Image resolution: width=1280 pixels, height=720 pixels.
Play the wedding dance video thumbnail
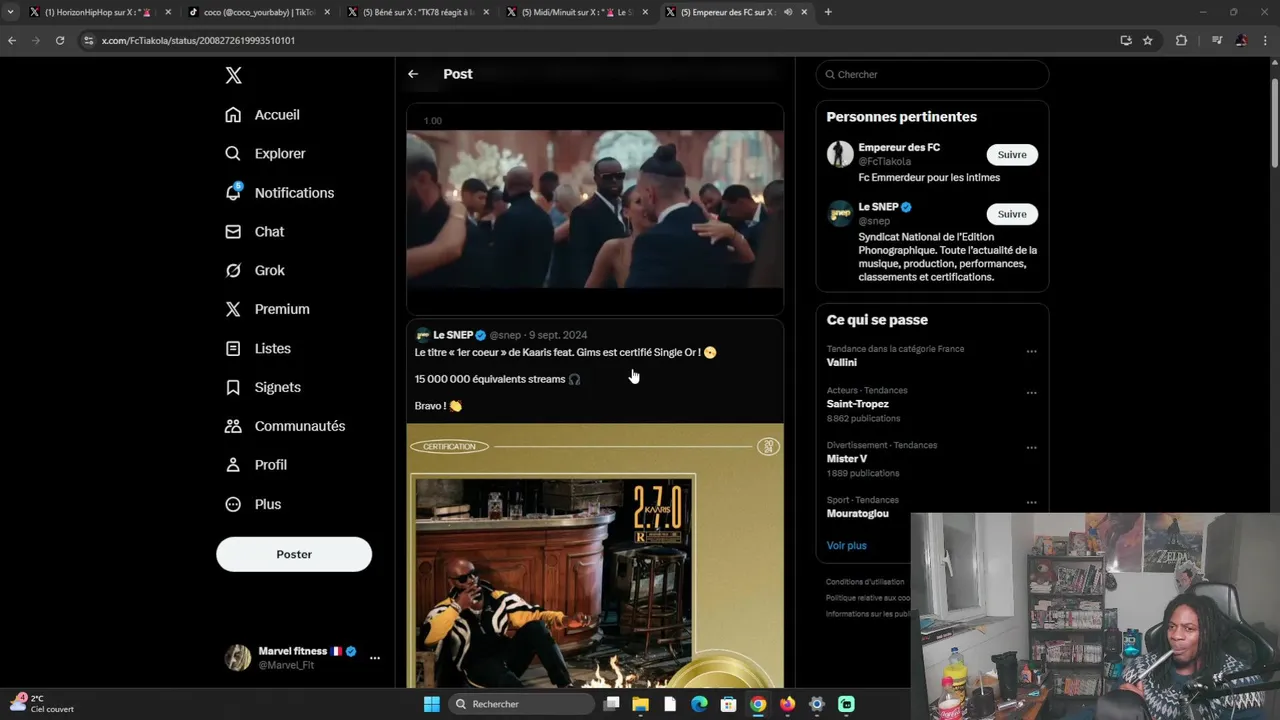click(595, 209)
